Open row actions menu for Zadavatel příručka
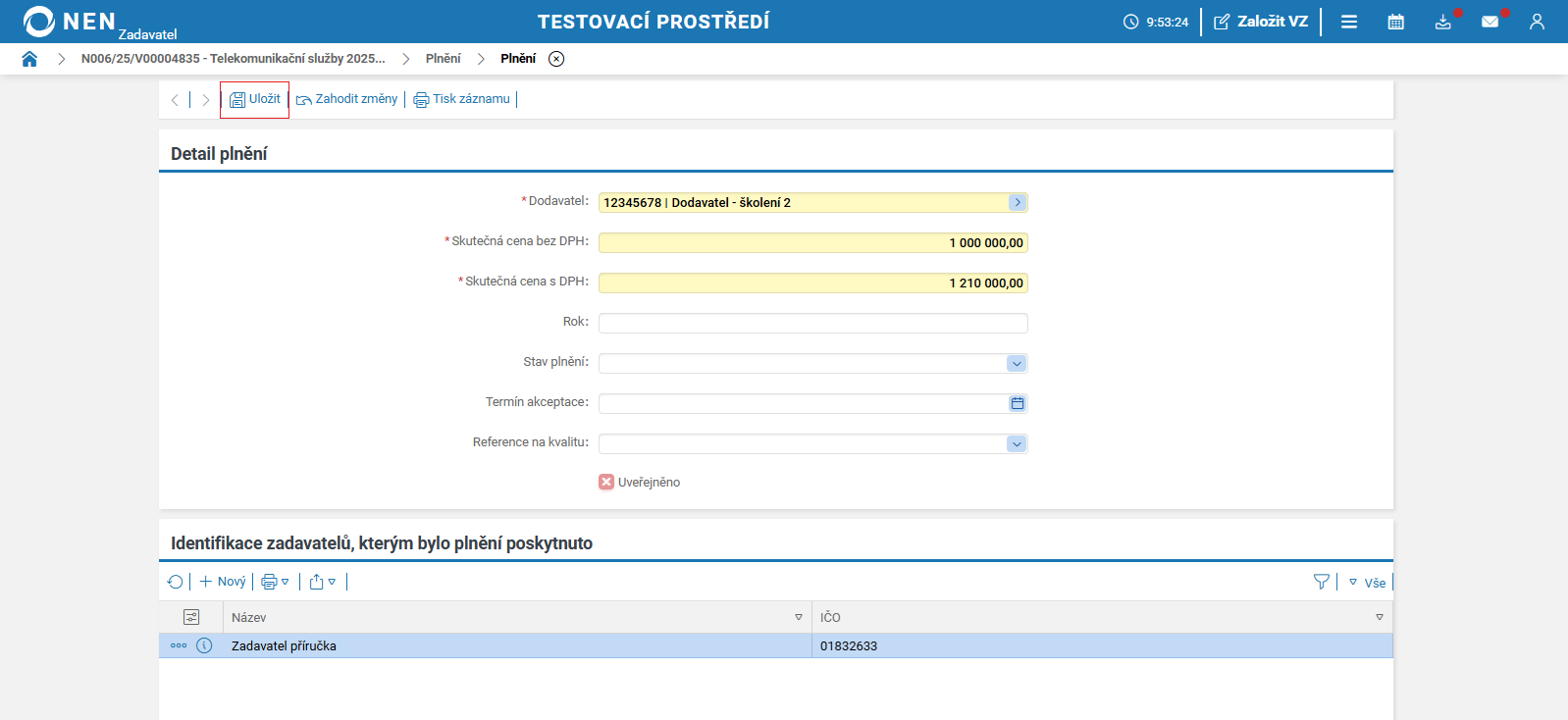Screen dimensions: 1568x720 pyautogui.click(x=179, y=645)
